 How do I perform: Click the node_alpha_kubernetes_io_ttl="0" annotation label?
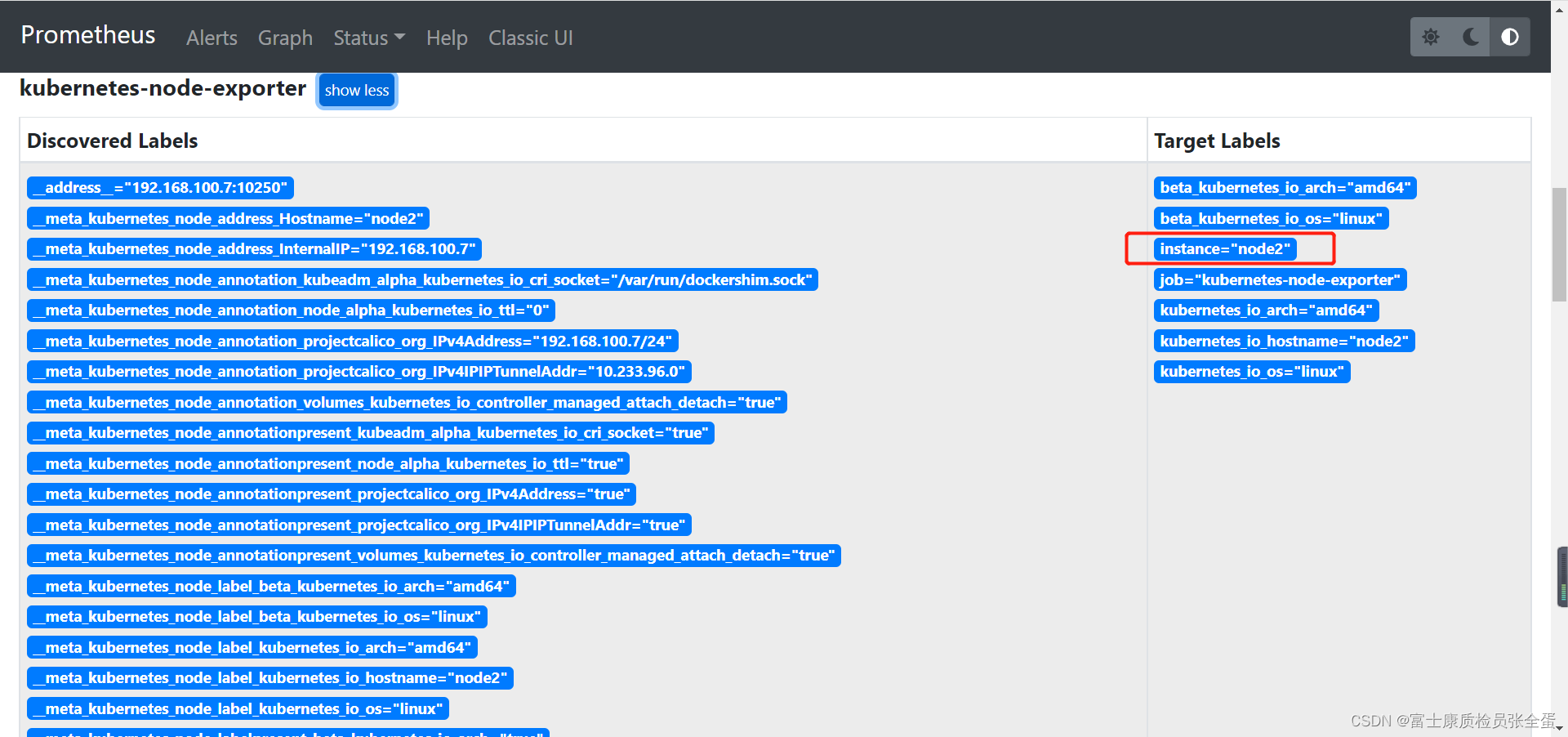pos(291,310)
